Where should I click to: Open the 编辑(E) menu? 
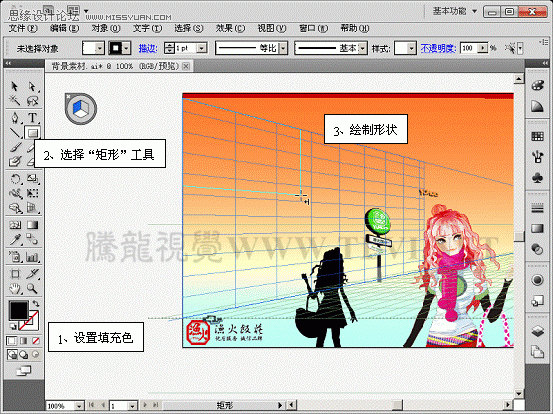pyautogui.click(x=64, y=28)
